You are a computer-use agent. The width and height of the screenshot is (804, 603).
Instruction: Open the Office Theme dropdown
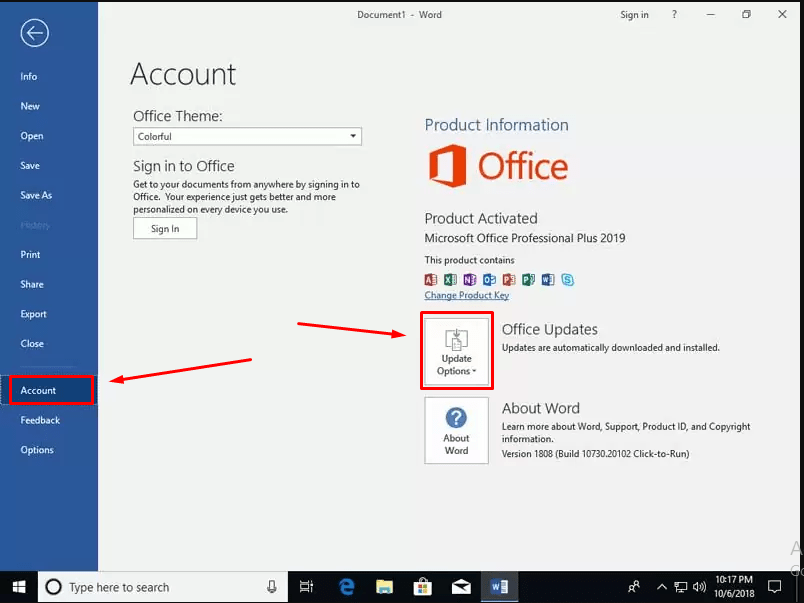[x=352, y=136]
